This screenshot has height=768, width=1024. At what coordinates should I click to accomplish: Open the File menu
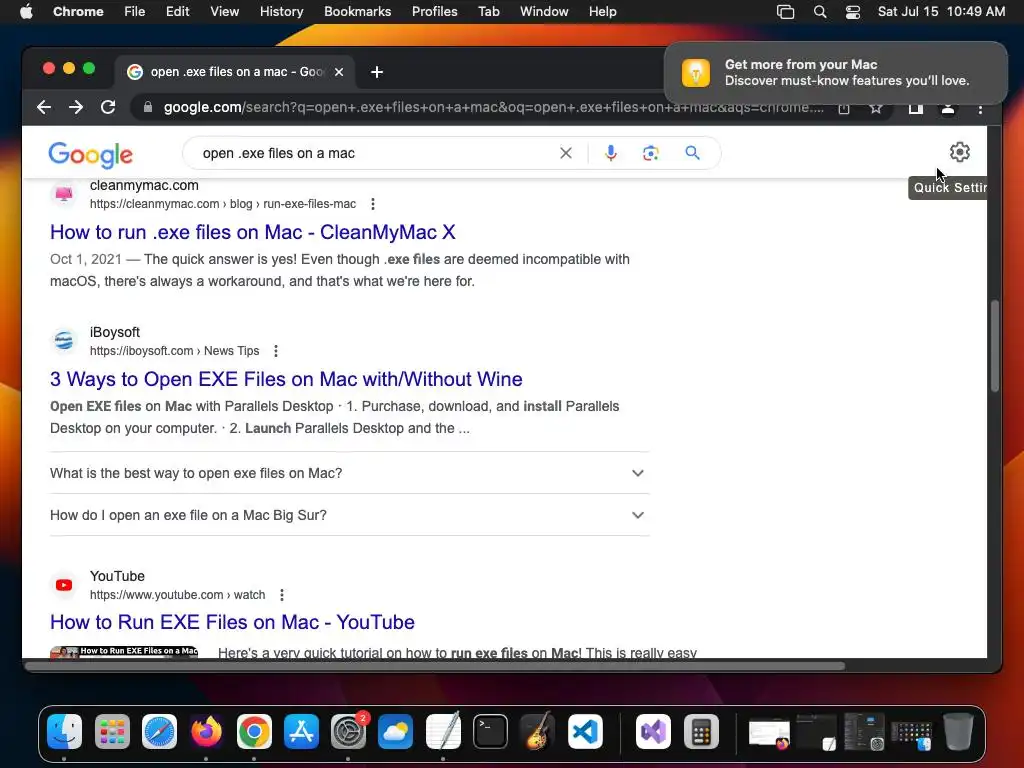pos(135,12)
